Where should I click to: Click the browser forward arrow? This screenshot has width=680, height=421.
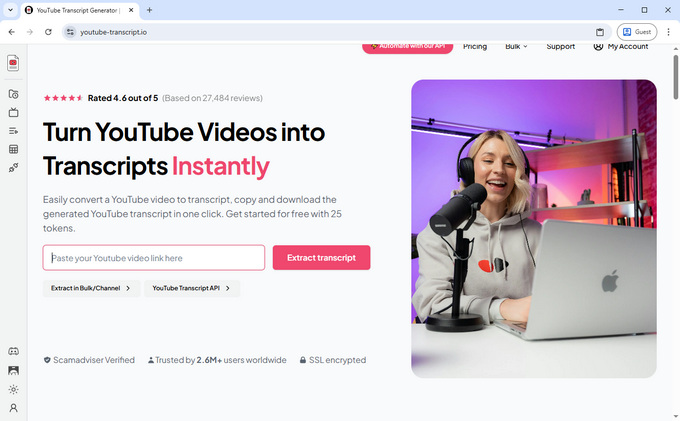pyautogui.click(x=30, y=32)
